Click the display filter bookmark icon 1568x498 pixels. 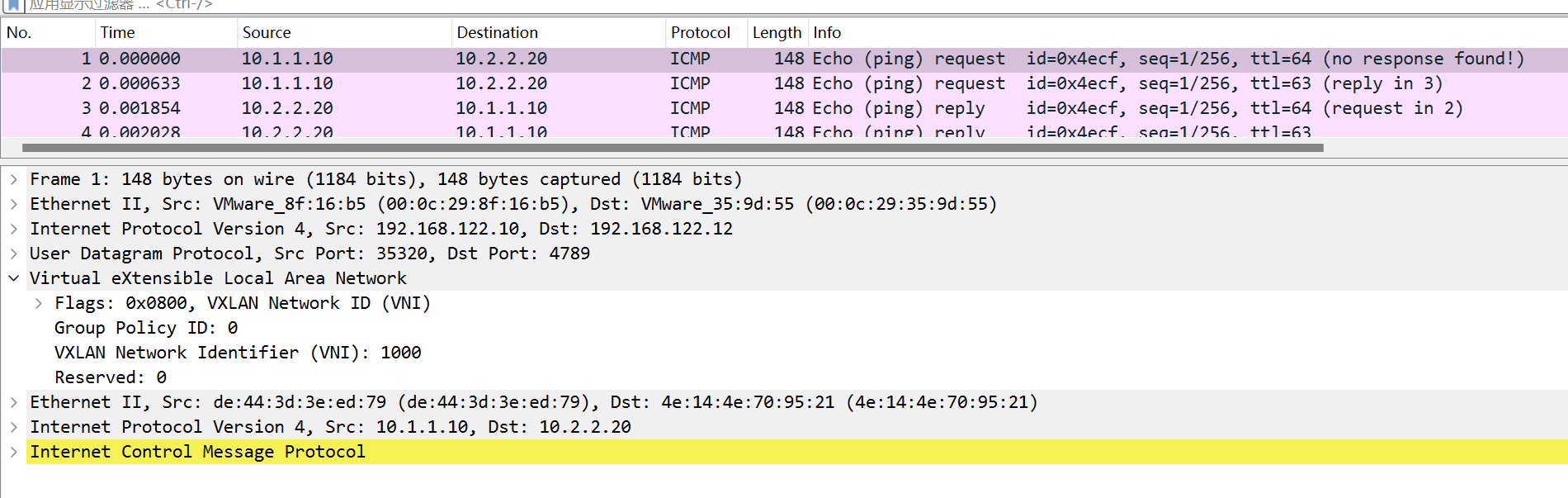click(14, 5)
